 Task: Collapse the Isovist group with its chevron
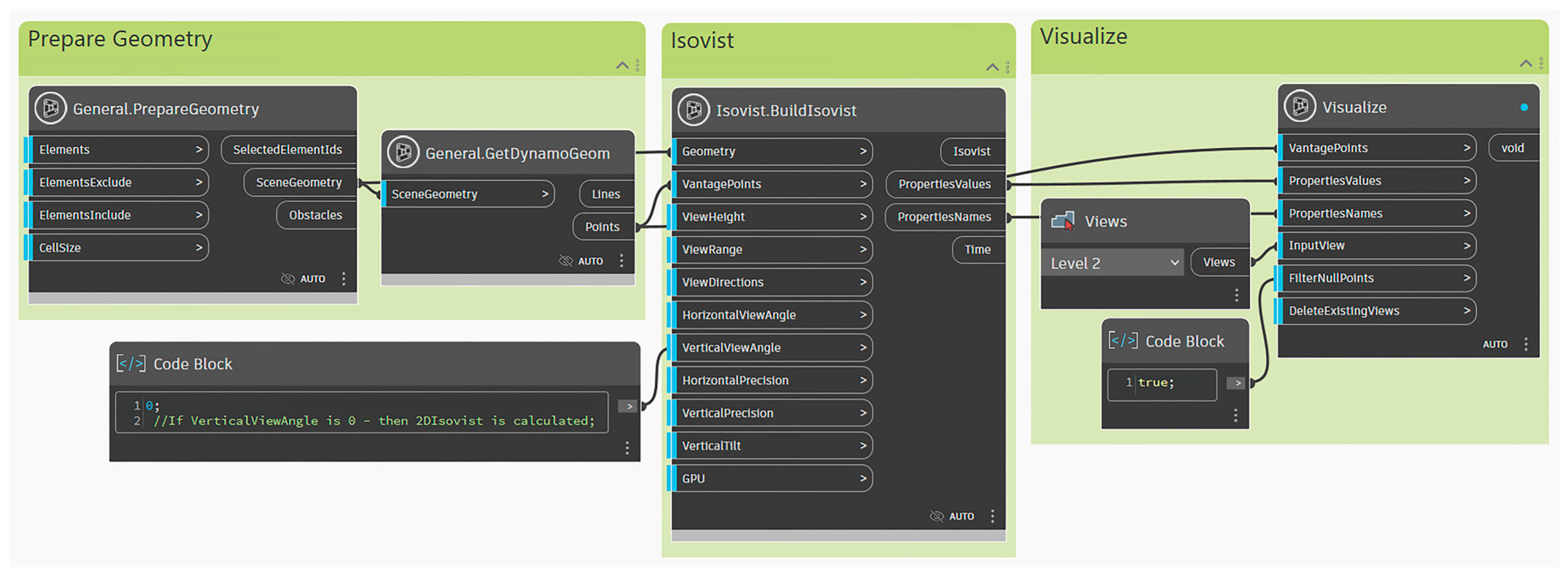click(992, 67)
